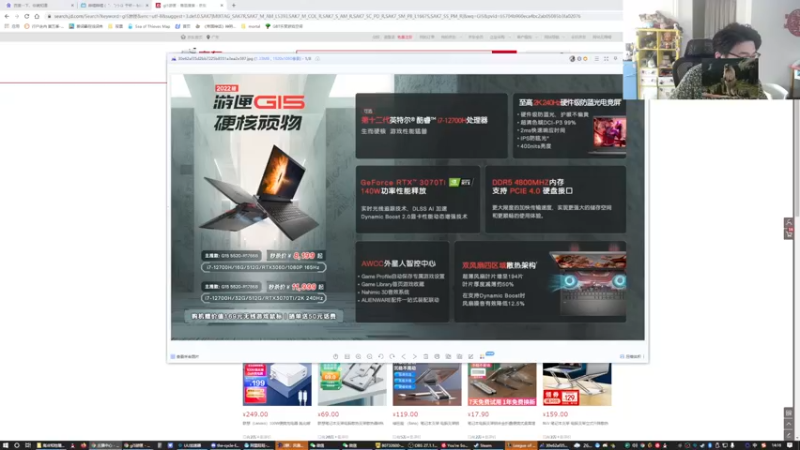The width and height of the screenshot is (800, 450).
Task: Click the viewer fullscreen icon in title bar
Action: pos(606,59)
